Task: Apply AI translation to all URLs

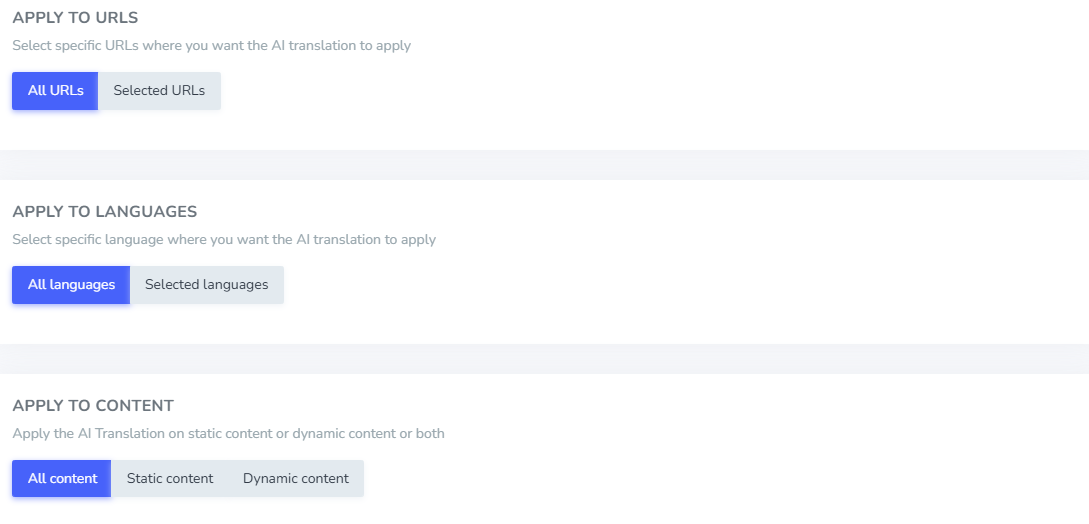Action: tap(55, 90)
